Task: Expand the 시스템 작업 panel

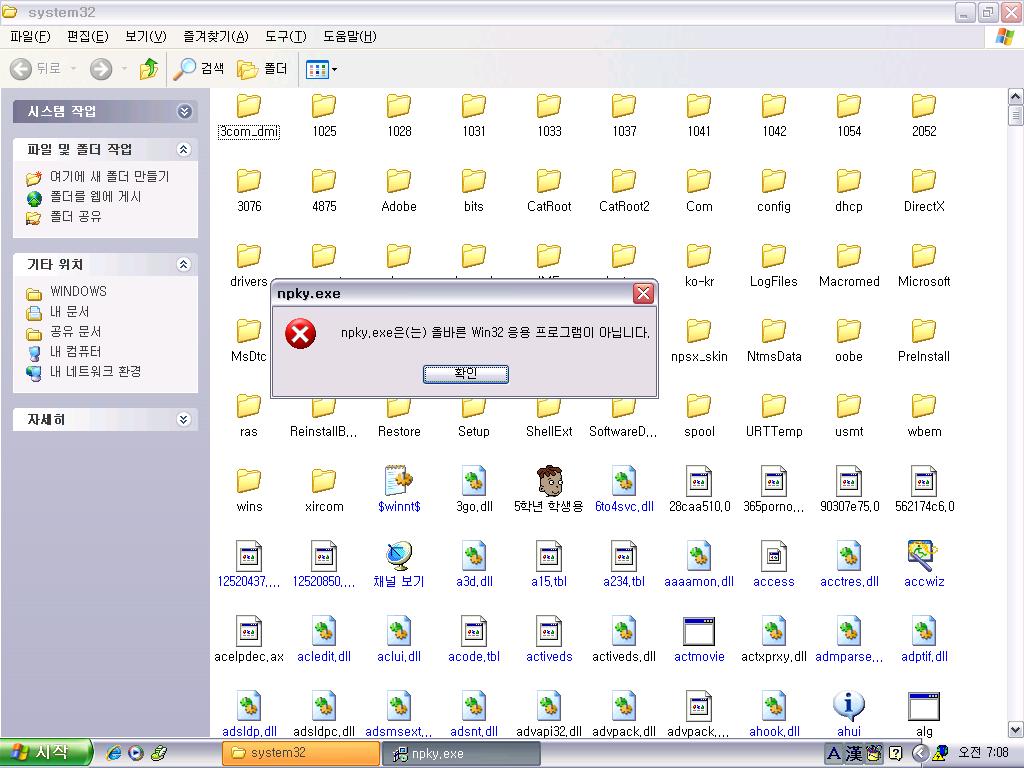Action: click(183, 111)
